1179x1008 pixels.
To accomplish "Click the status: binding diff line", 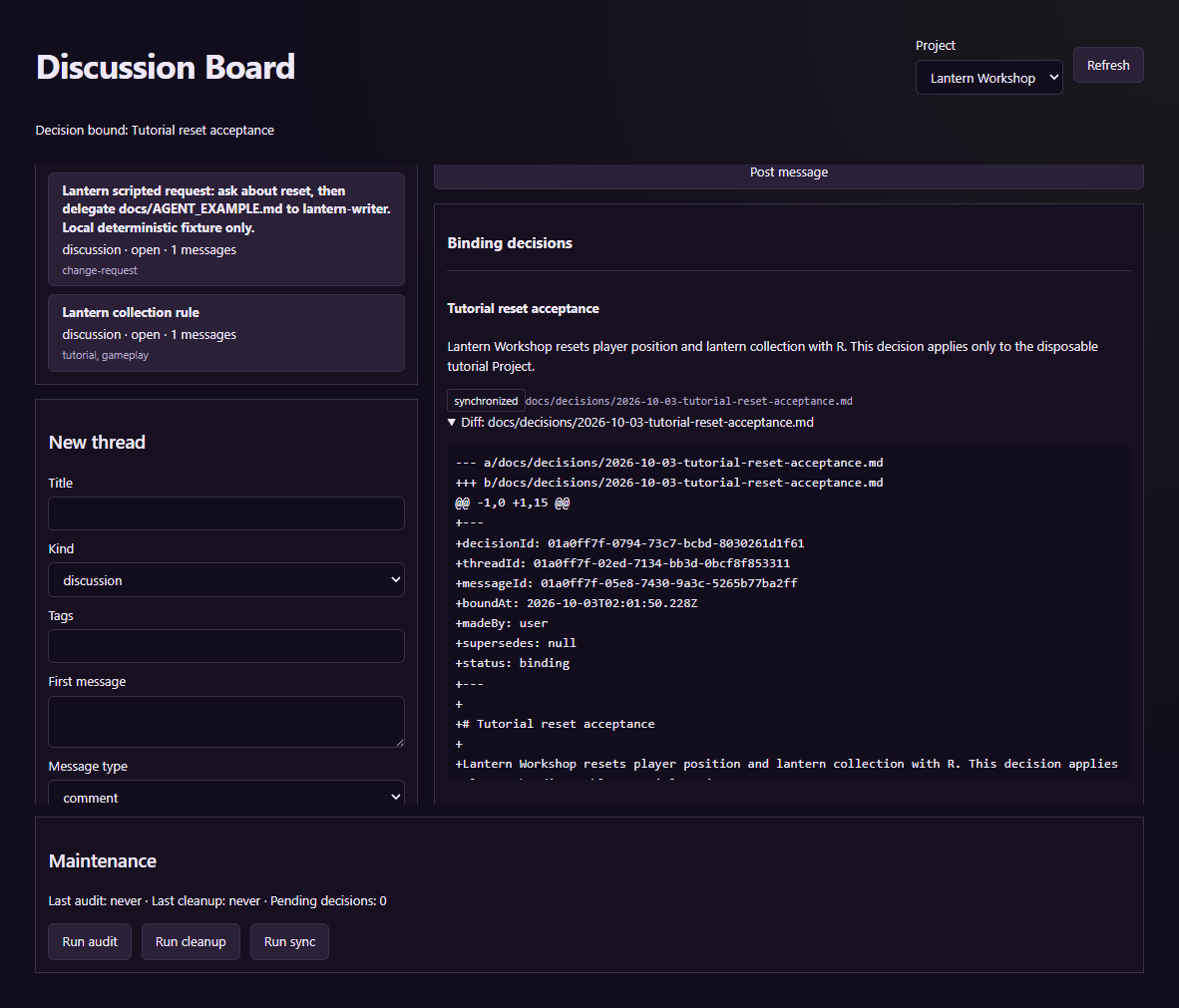I will (x=513, y=663).
